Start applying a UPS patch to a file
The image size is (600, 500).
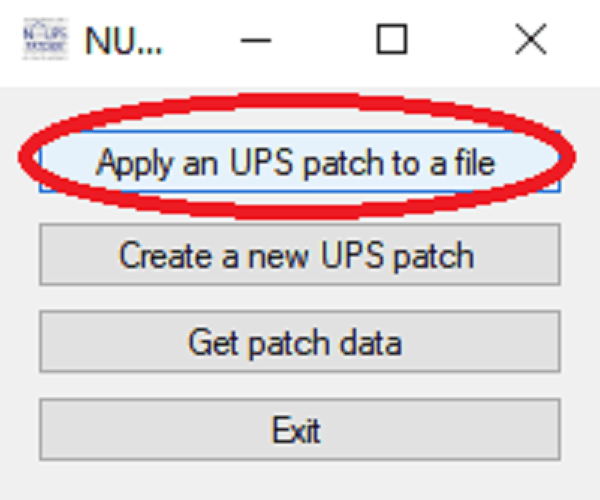[298, 163]
